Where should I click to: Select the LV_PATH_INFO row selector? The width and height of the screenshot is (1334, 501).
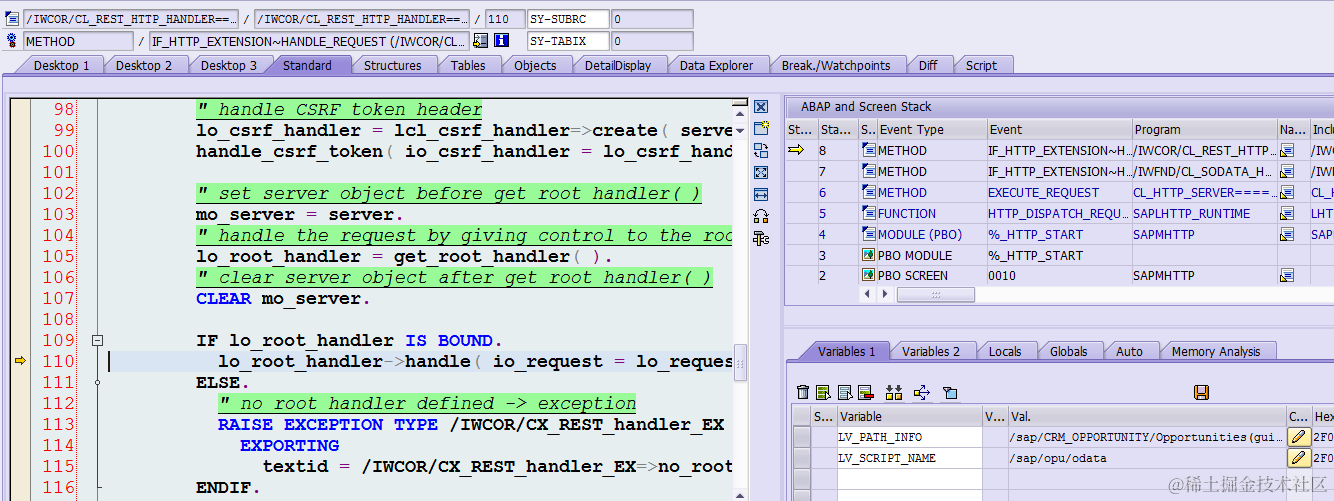click(801, 437)
